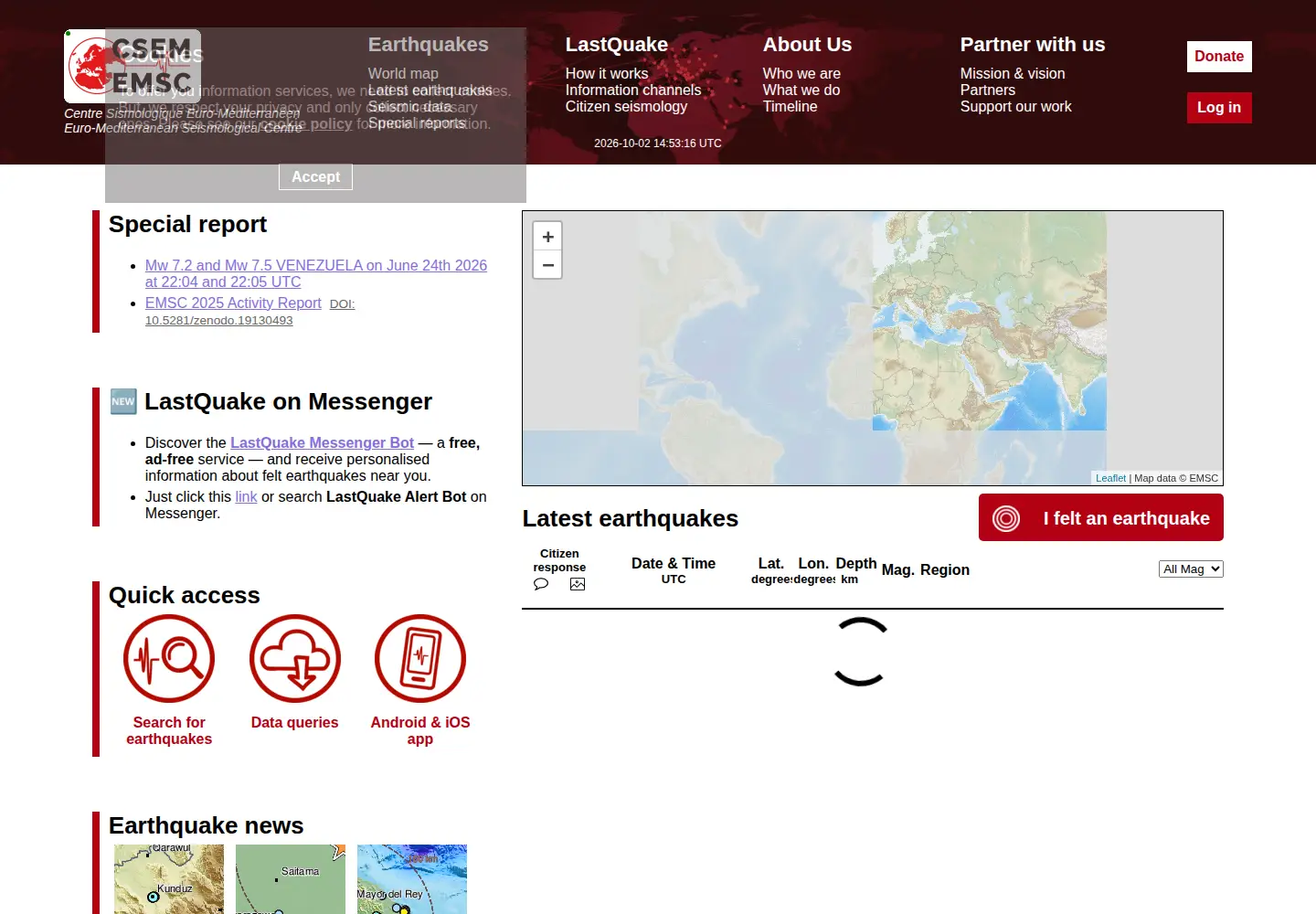Open the Magnitude filter dropdown (All Mag)

point(1191,569)
